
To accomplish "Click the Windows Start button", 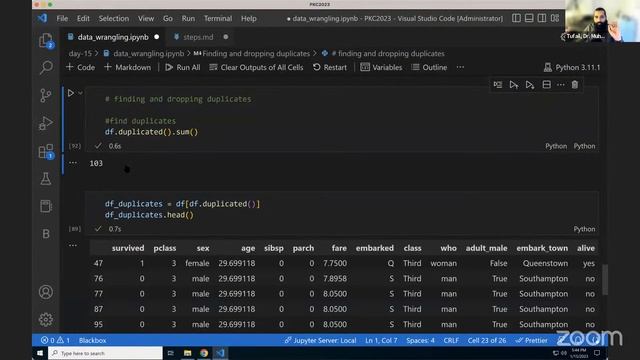I will point(40,353).
